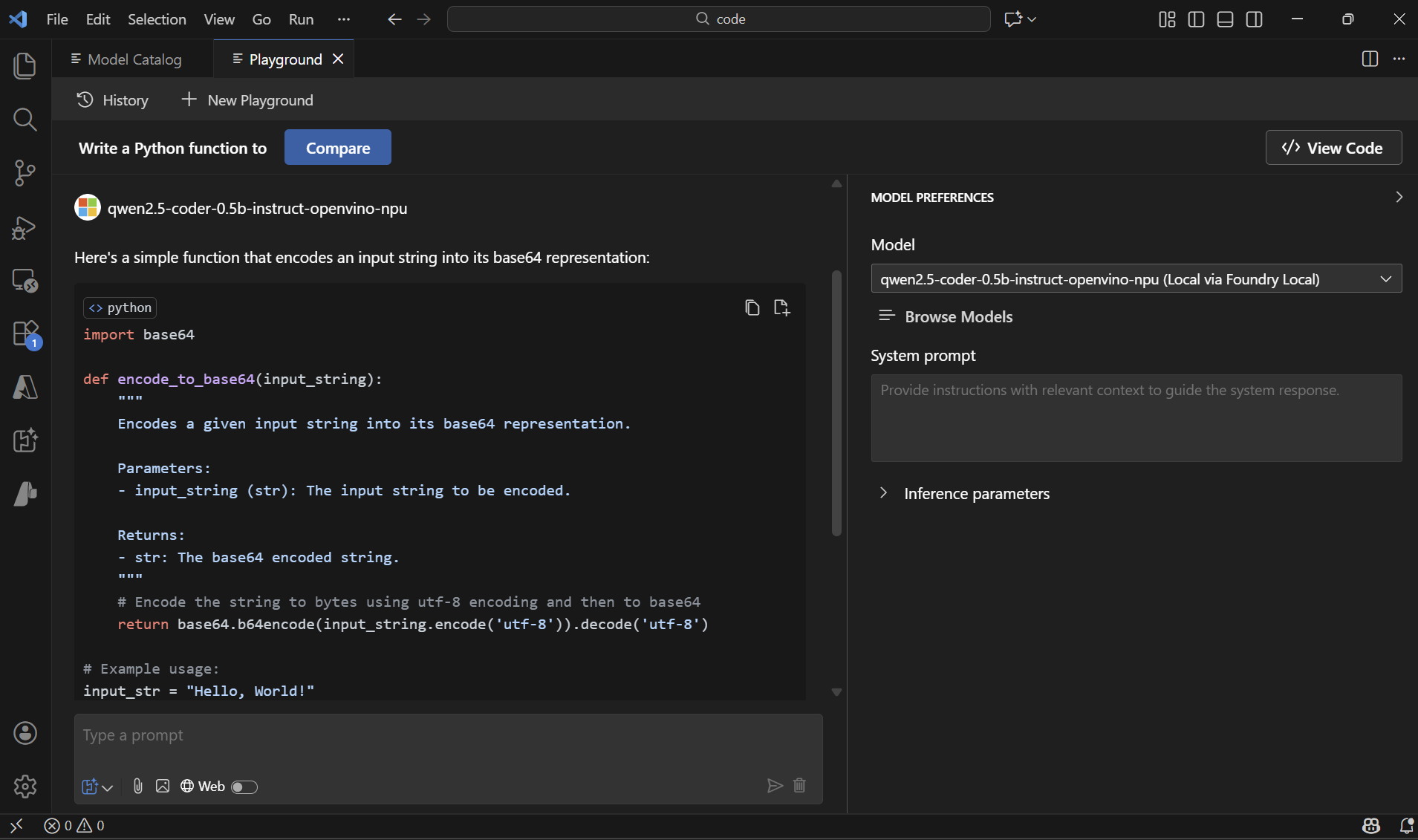Image resolution: width=1418 pixels, height=840 pixels.
Task: Go forward with the navigation arrow
Action: [x=424, y=19]
